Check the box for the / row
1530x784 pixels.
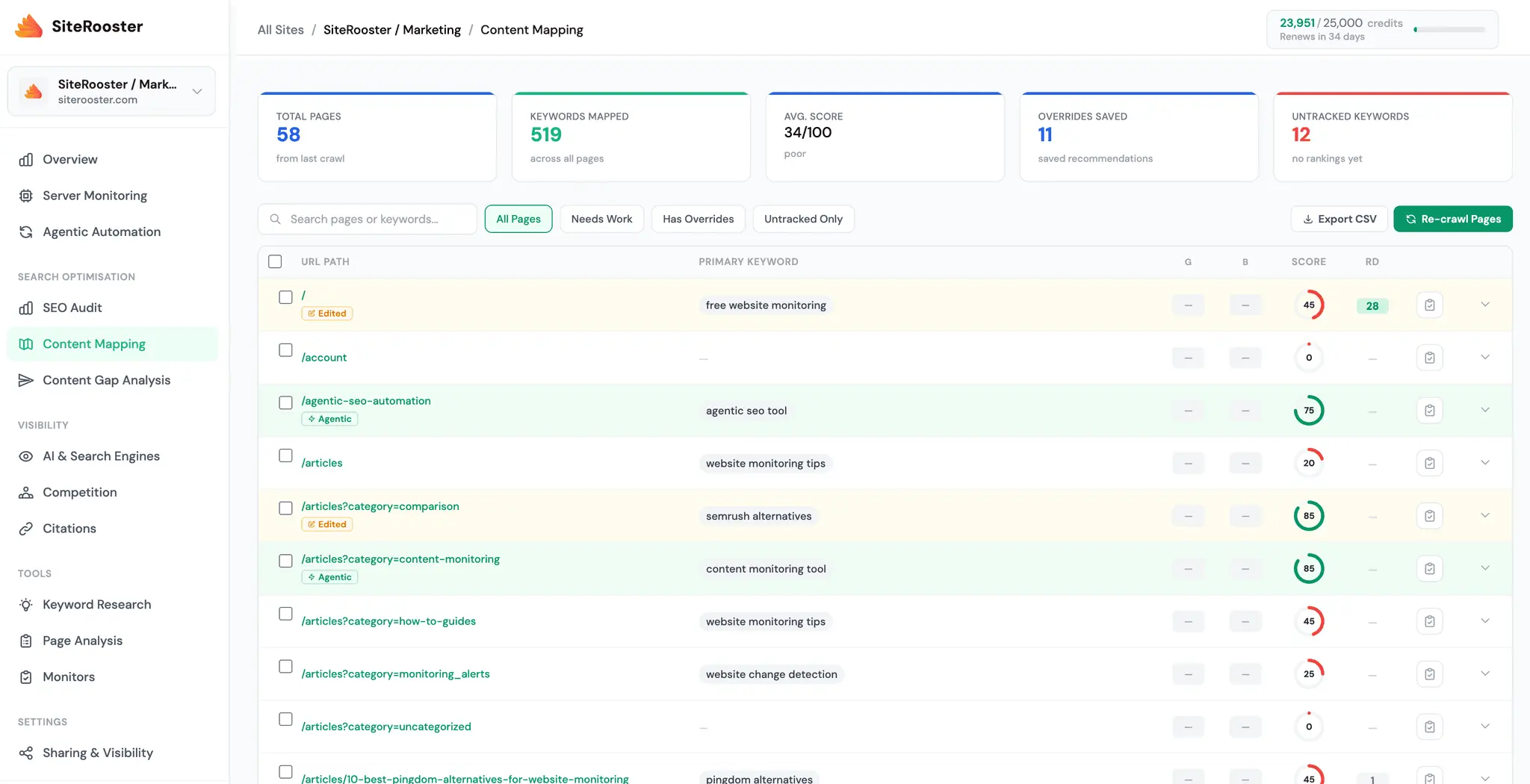[285, 297]
